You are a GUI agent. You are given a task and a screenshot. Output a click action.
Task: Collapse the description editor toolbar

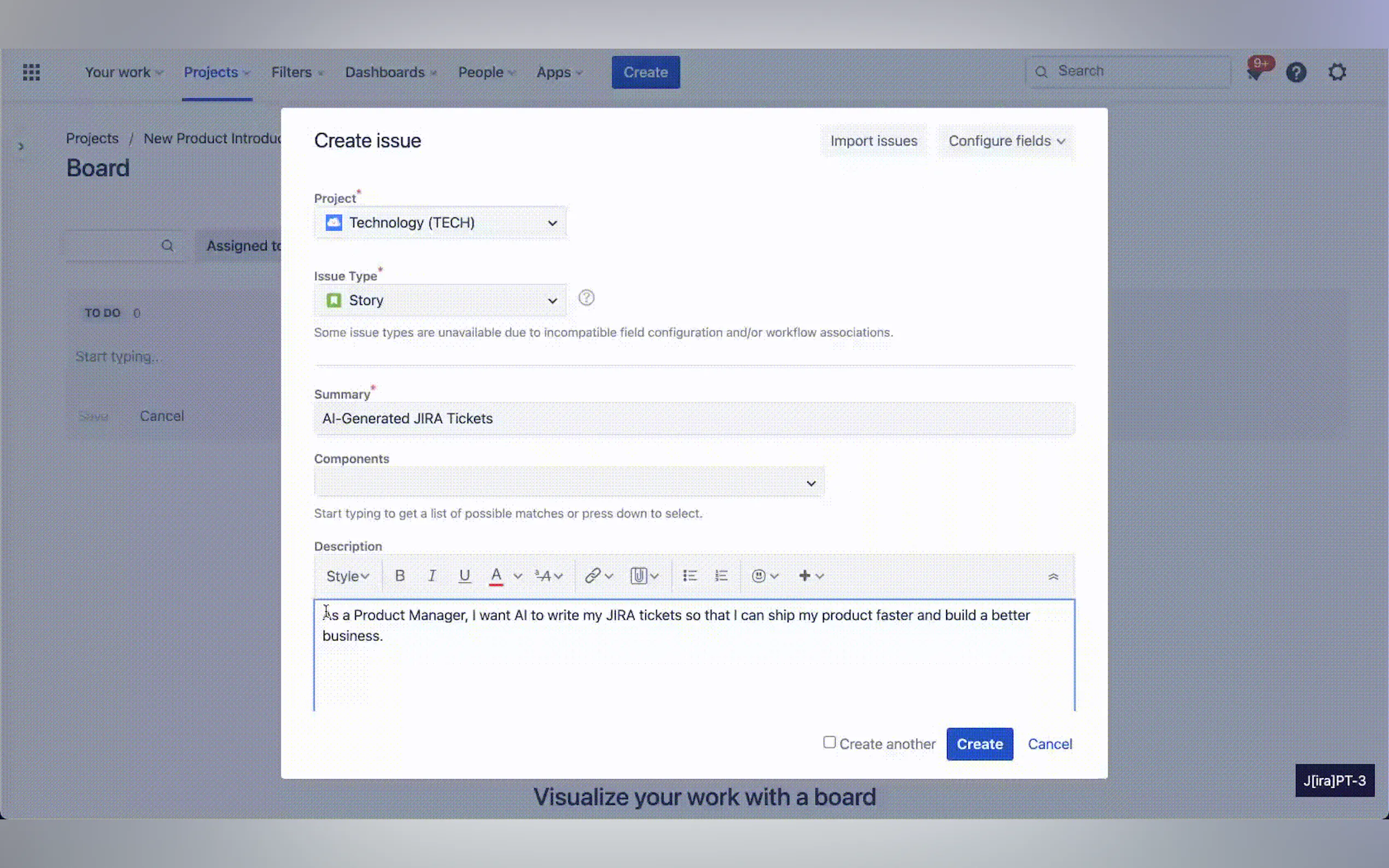click(1053, 577)
